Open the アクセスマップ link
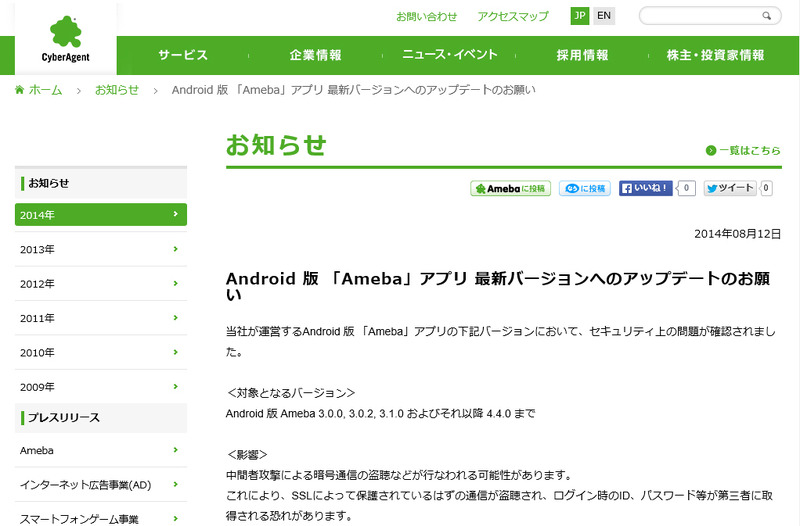The image size is (800, 526). (x=513, y=16)
